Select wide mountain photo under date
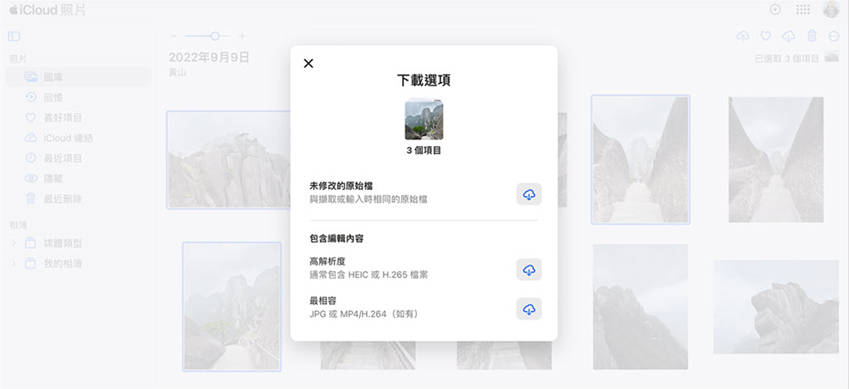Screen dimensions: 849x389 click(x=228, y=160)
